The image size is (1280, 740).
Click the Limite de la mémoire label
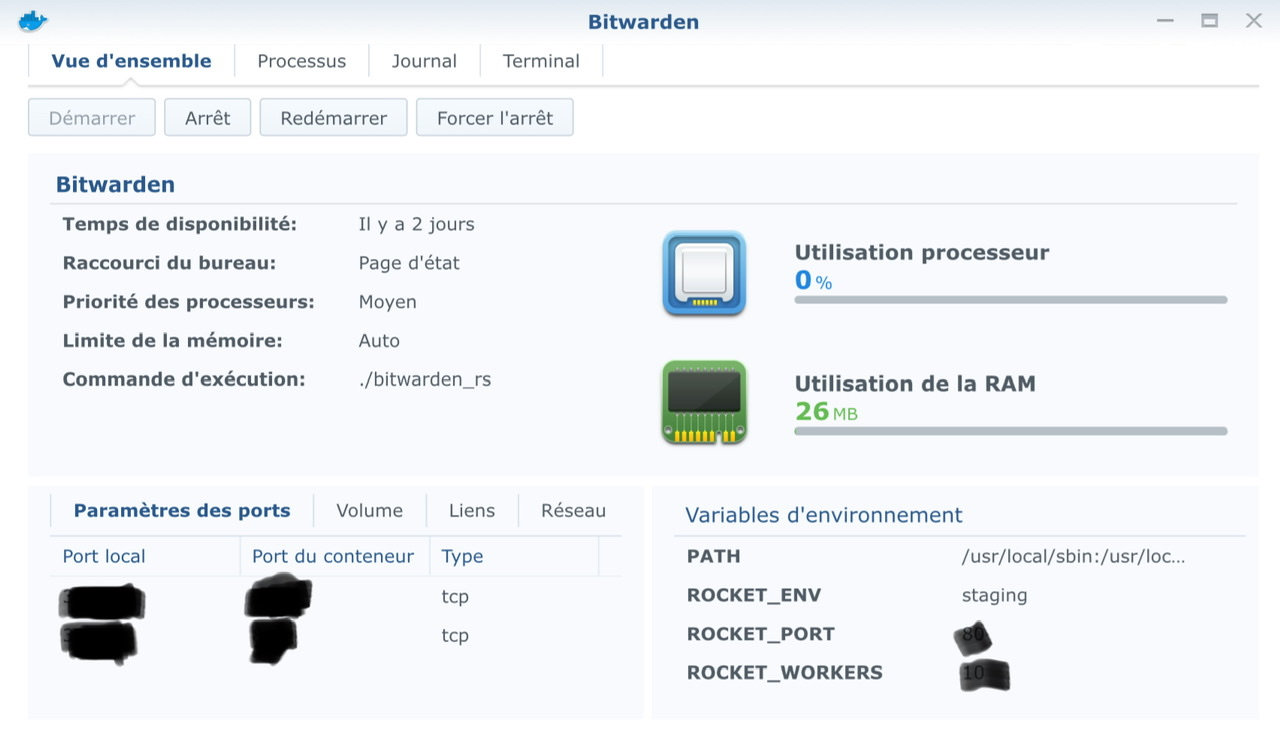tap(172, 341)
